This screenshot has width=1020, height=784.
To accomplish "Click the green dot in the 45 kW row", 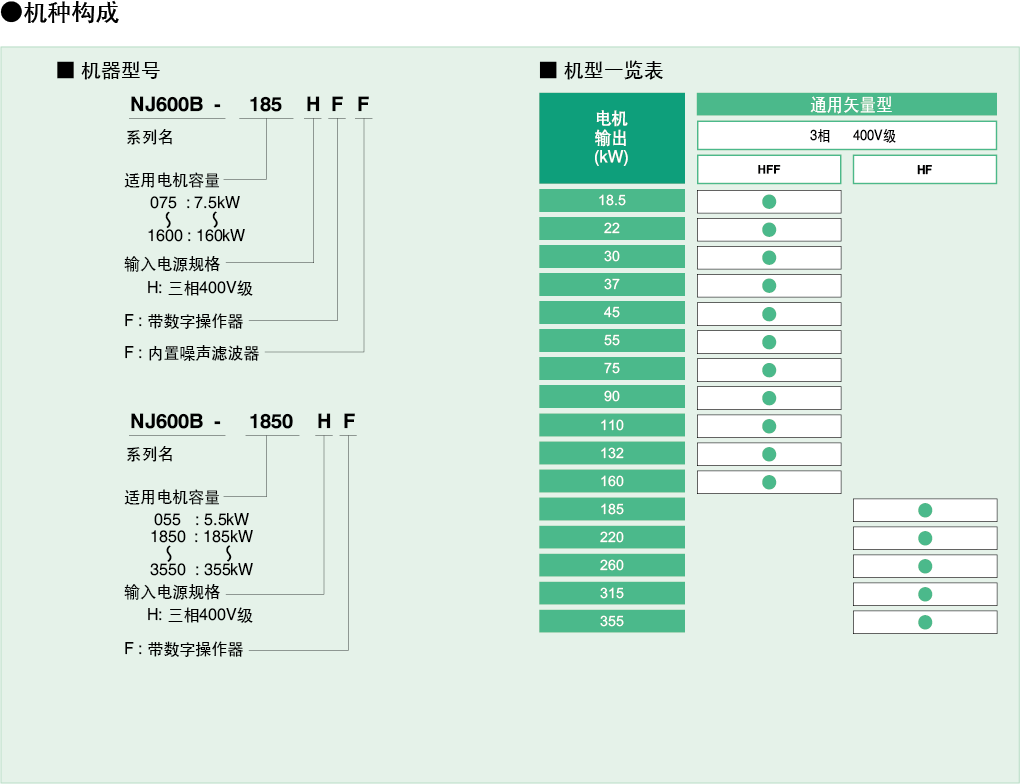I will click(769, 314).
